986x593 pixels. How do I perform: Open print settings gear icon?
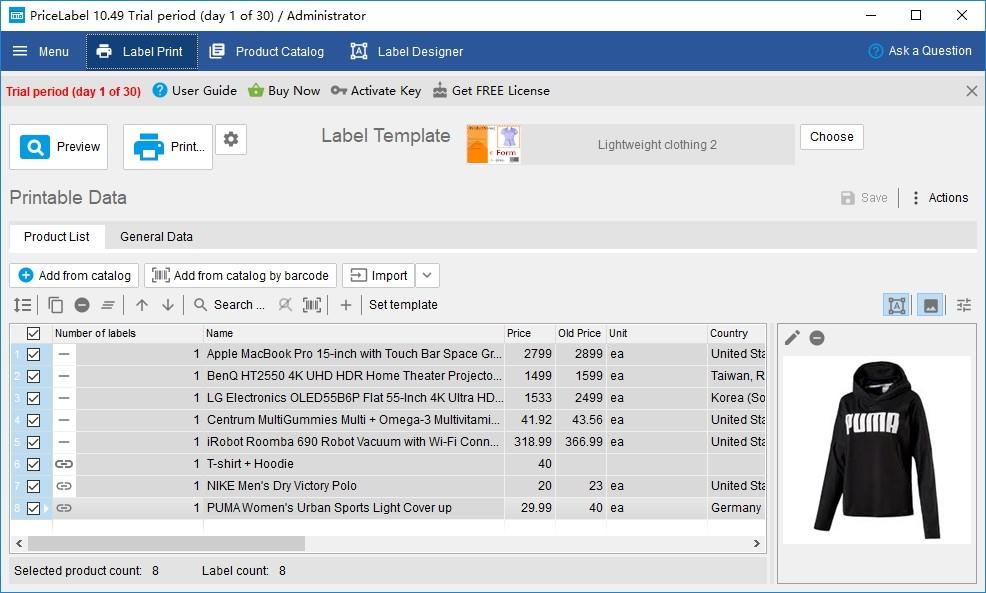231,139
